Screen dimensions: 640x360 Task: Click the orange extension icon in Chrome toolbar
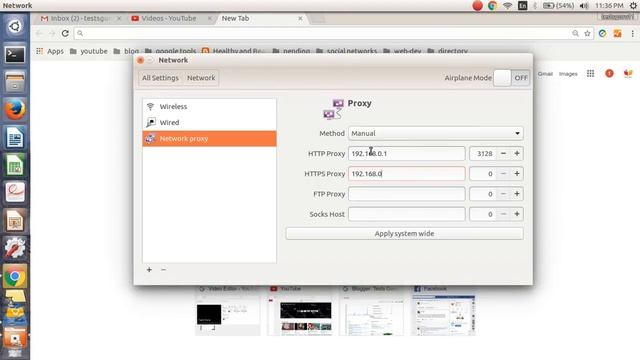618,33
